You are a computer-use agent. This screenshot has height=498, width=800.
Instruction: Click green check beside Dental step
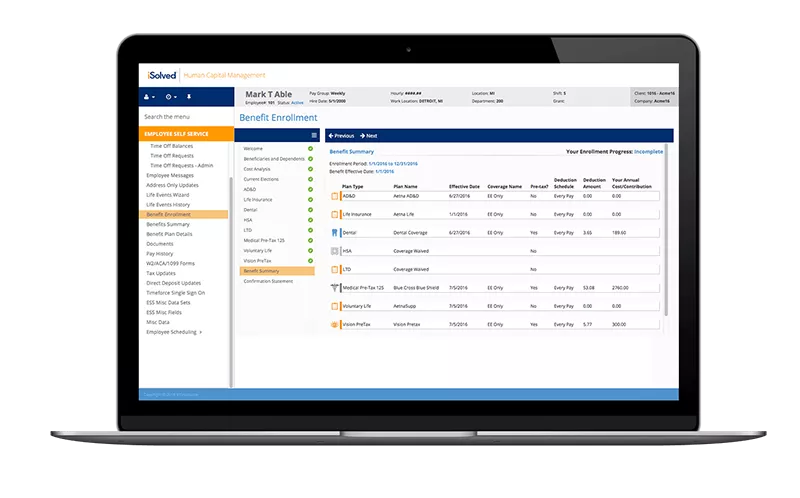click(x=310, y=210)
